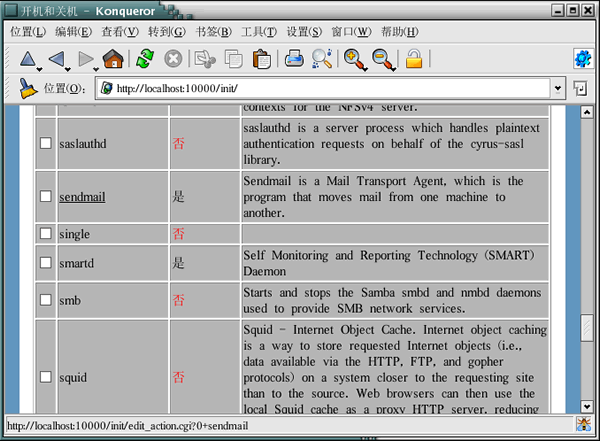600x441 pixels.
Task: Open the Home page icon
Action: coord(113,59)
